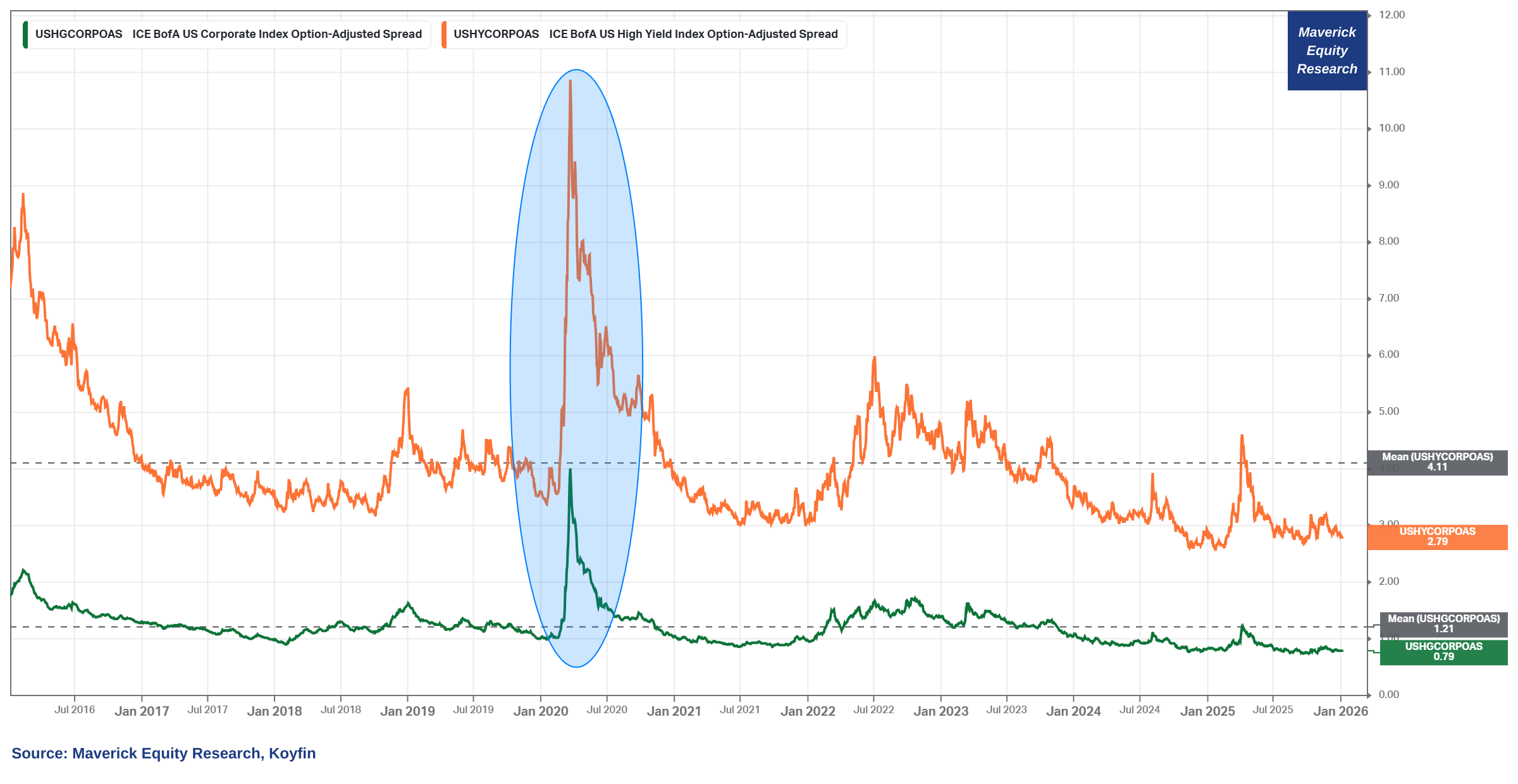Click the Mean (USHGCORPOAS) 1.21 label
This screenshot has width=1518, height=784.
tap(1443, 624)
